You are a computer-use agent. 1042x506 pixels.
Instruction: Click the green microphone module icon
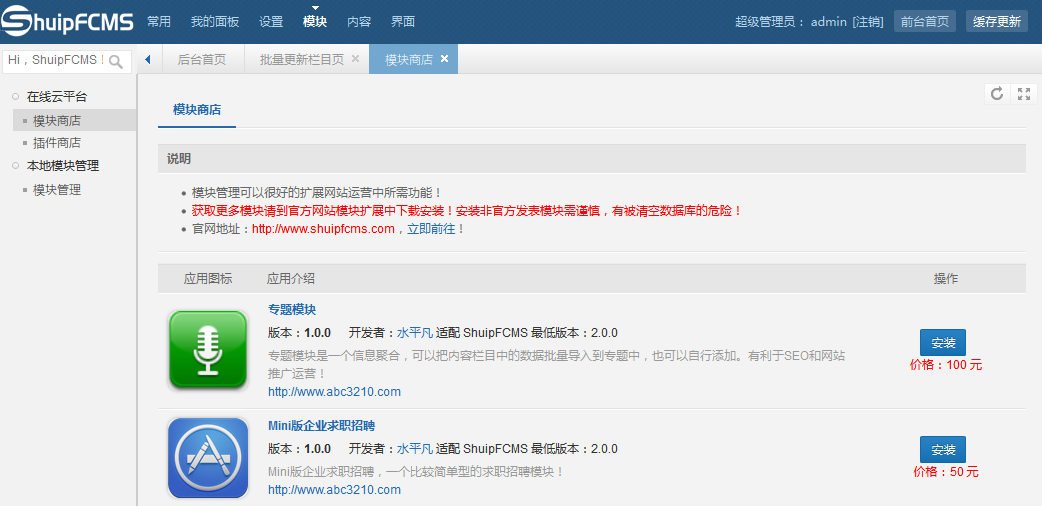[208, 350]
